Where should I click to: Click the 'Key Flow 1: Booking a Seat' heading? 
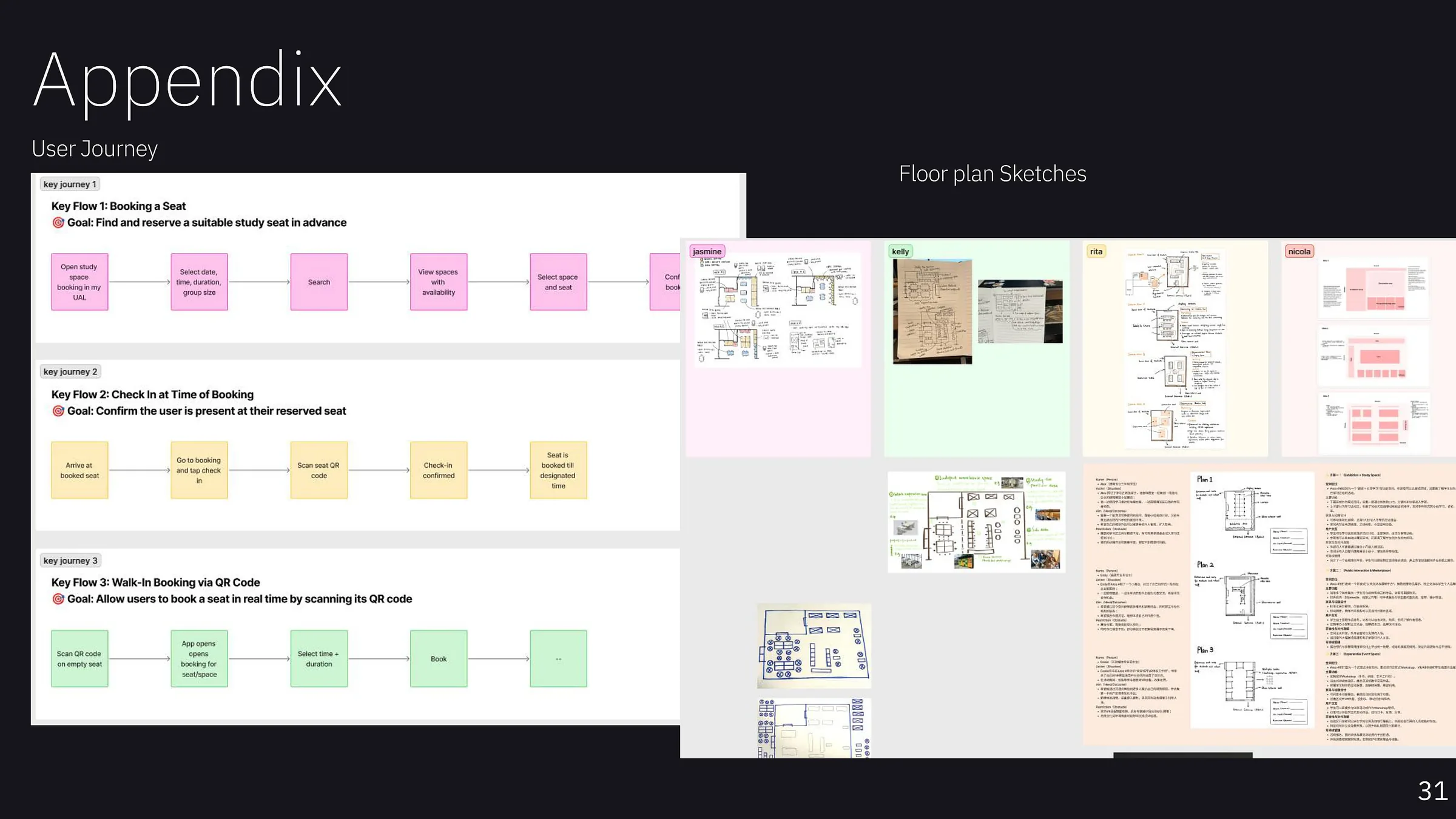point(118,206)
